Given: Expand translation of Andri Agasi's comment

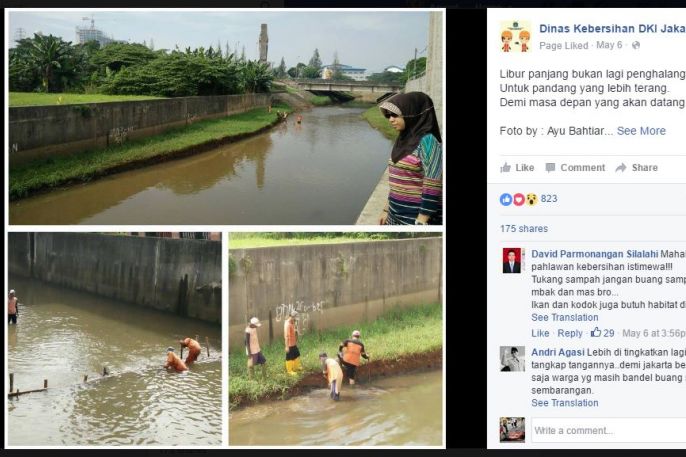Looking at the screenshot, I should coord(564,403).
